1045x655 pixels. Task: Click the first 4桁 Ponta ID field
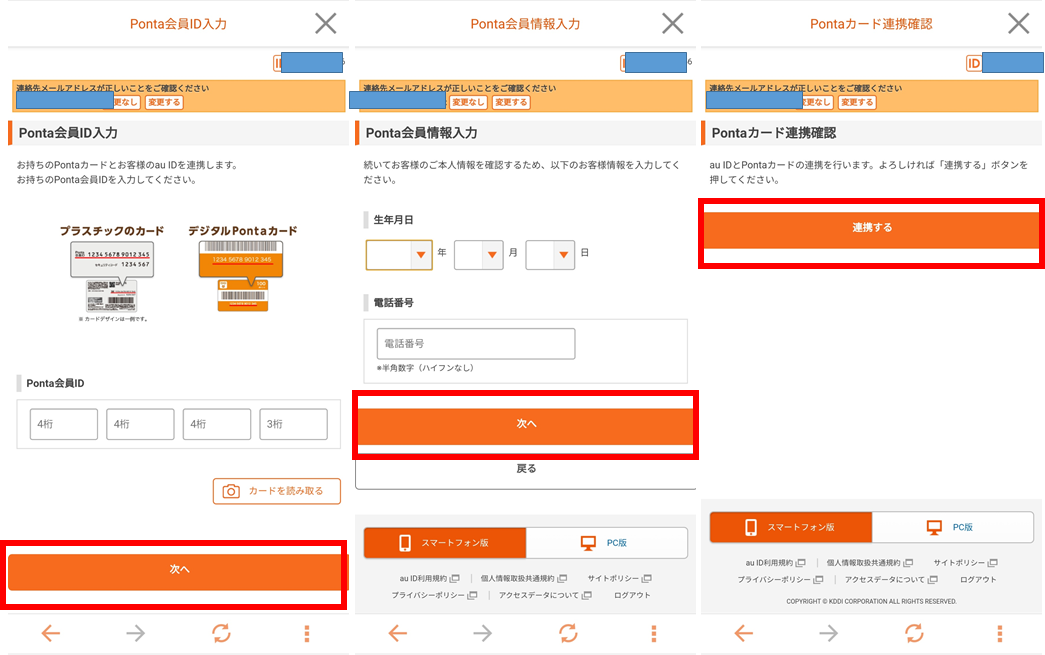pos(64,424)
